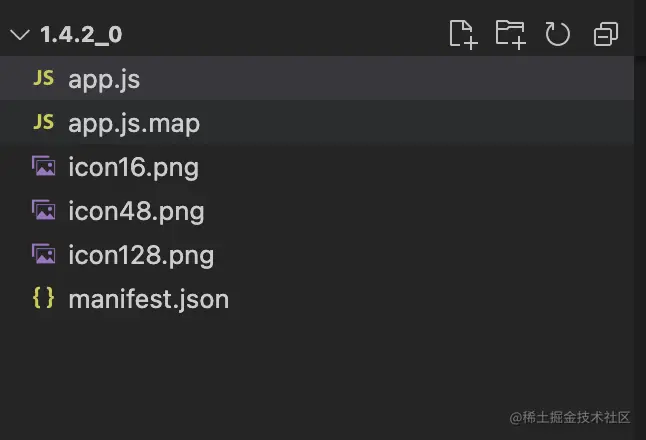Open the app.js.map file
The image size is (646, 440).
click(x=134, y=123)
